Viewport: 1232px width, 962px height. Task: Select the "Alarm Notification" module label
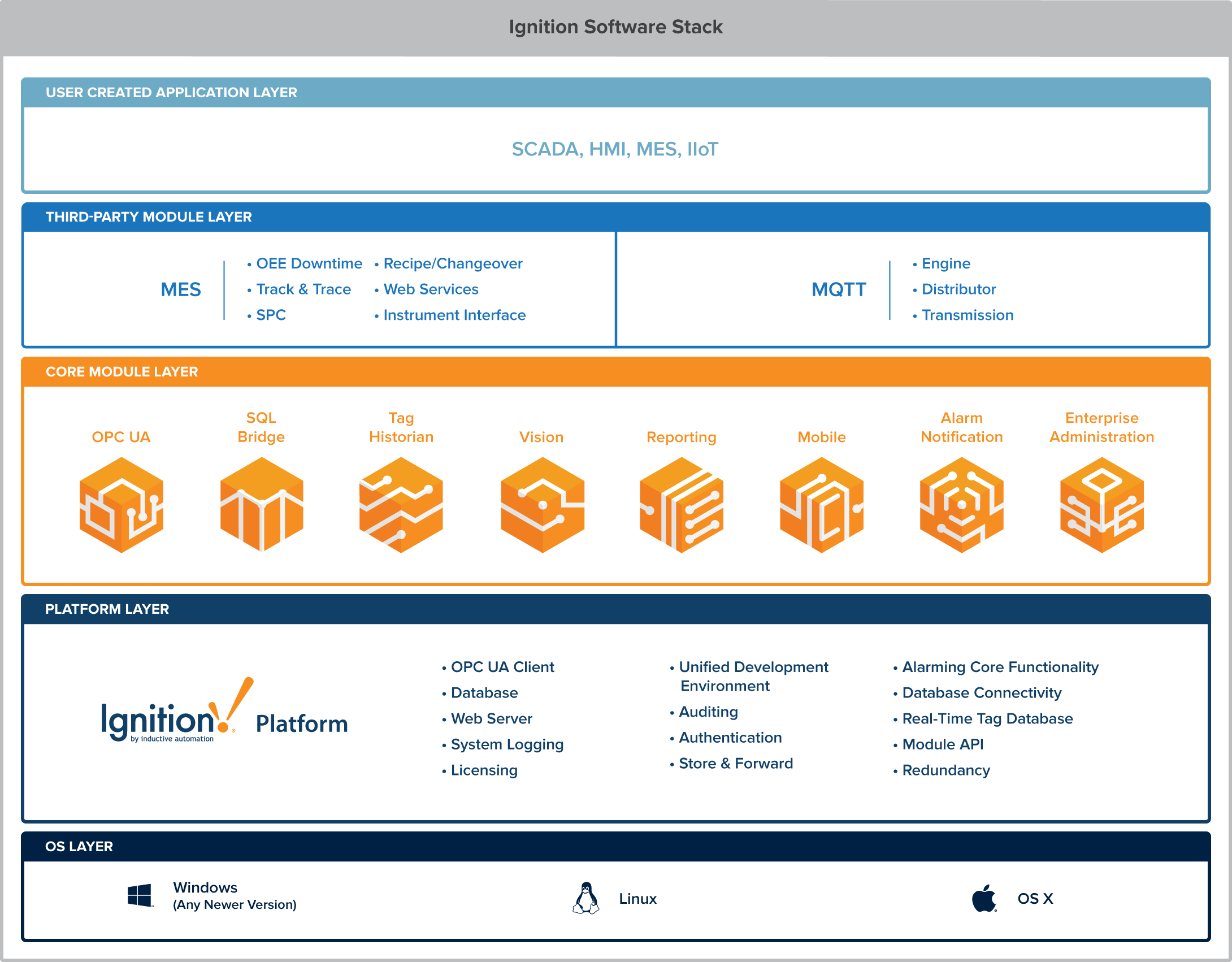[962, 427]
